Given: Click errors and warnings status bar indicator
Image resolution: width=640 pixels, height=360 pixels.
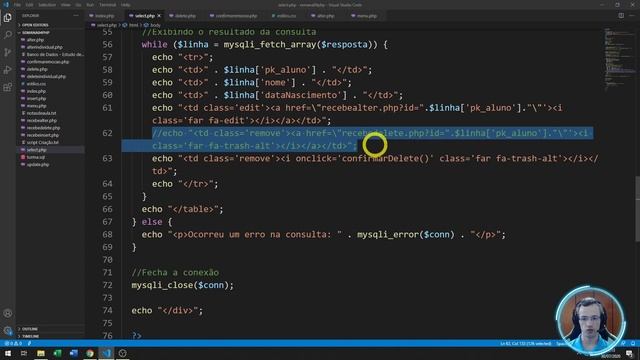Looking at the screenshot, I should pyautogui.click(x=13, y=344).
